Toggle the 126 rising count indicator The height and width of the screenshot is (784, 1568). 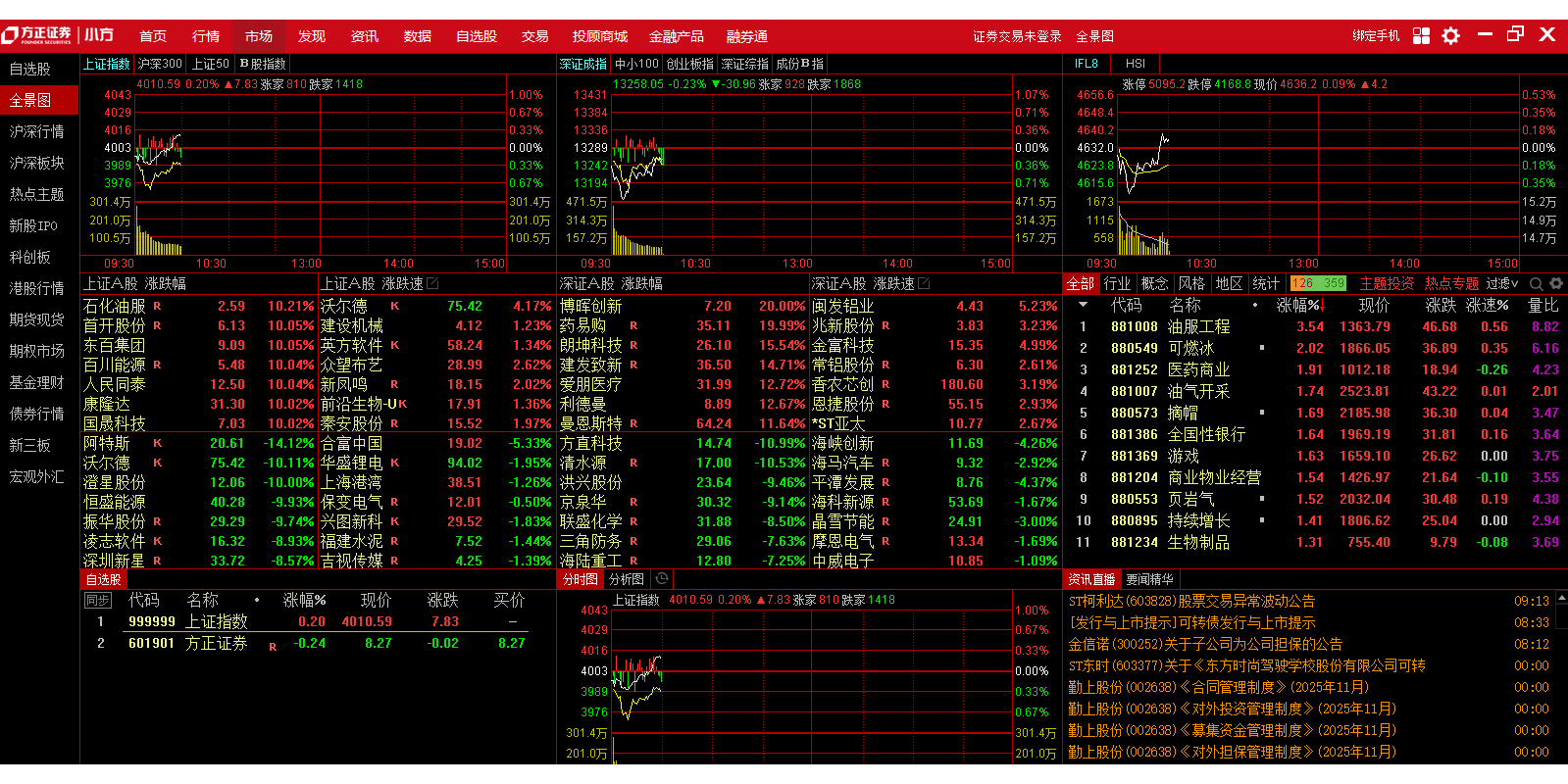(1303, 284)
